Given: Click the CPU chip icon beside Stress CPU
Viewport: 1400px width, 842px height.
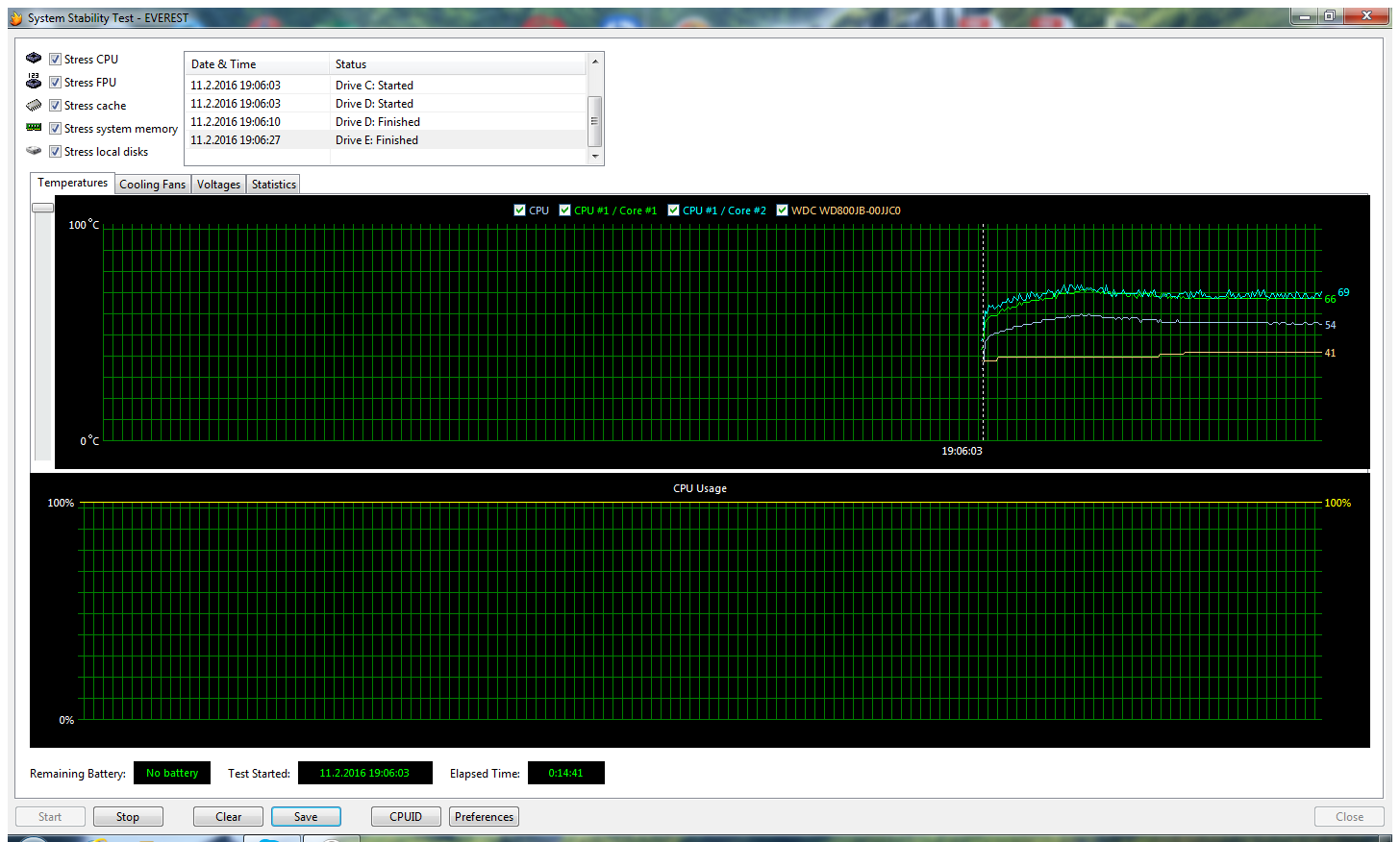Looking at the screenshot, I should [34, 59].
